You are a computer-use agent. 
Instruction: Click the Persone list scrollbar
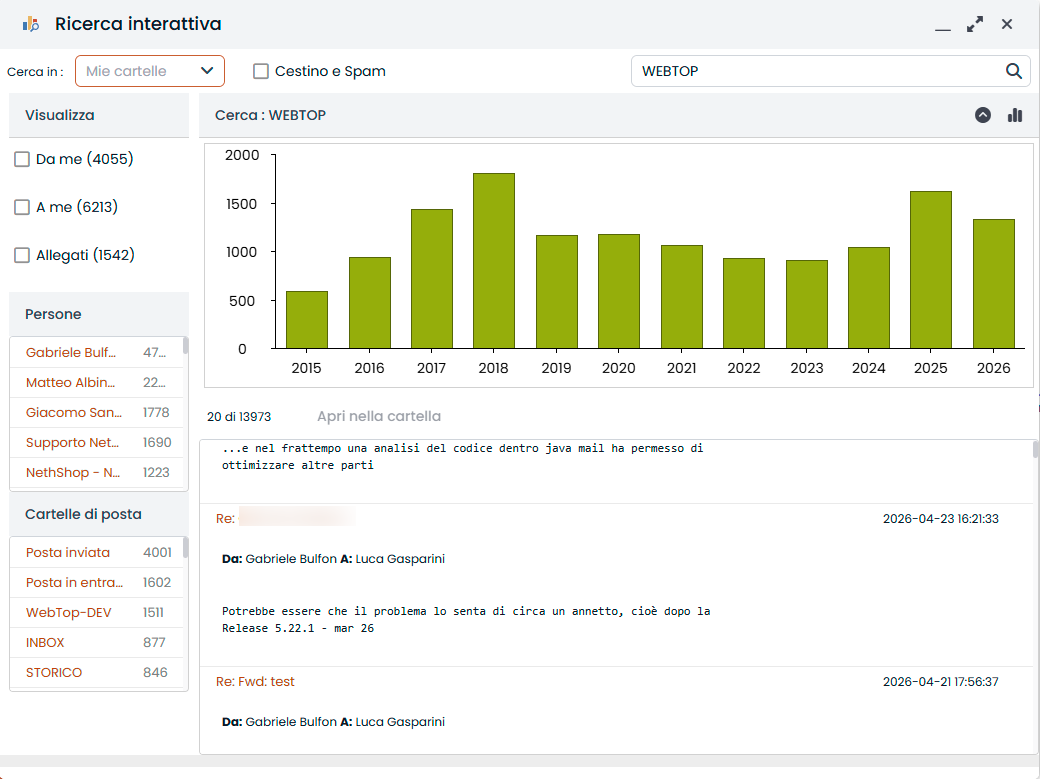[185, 345]
